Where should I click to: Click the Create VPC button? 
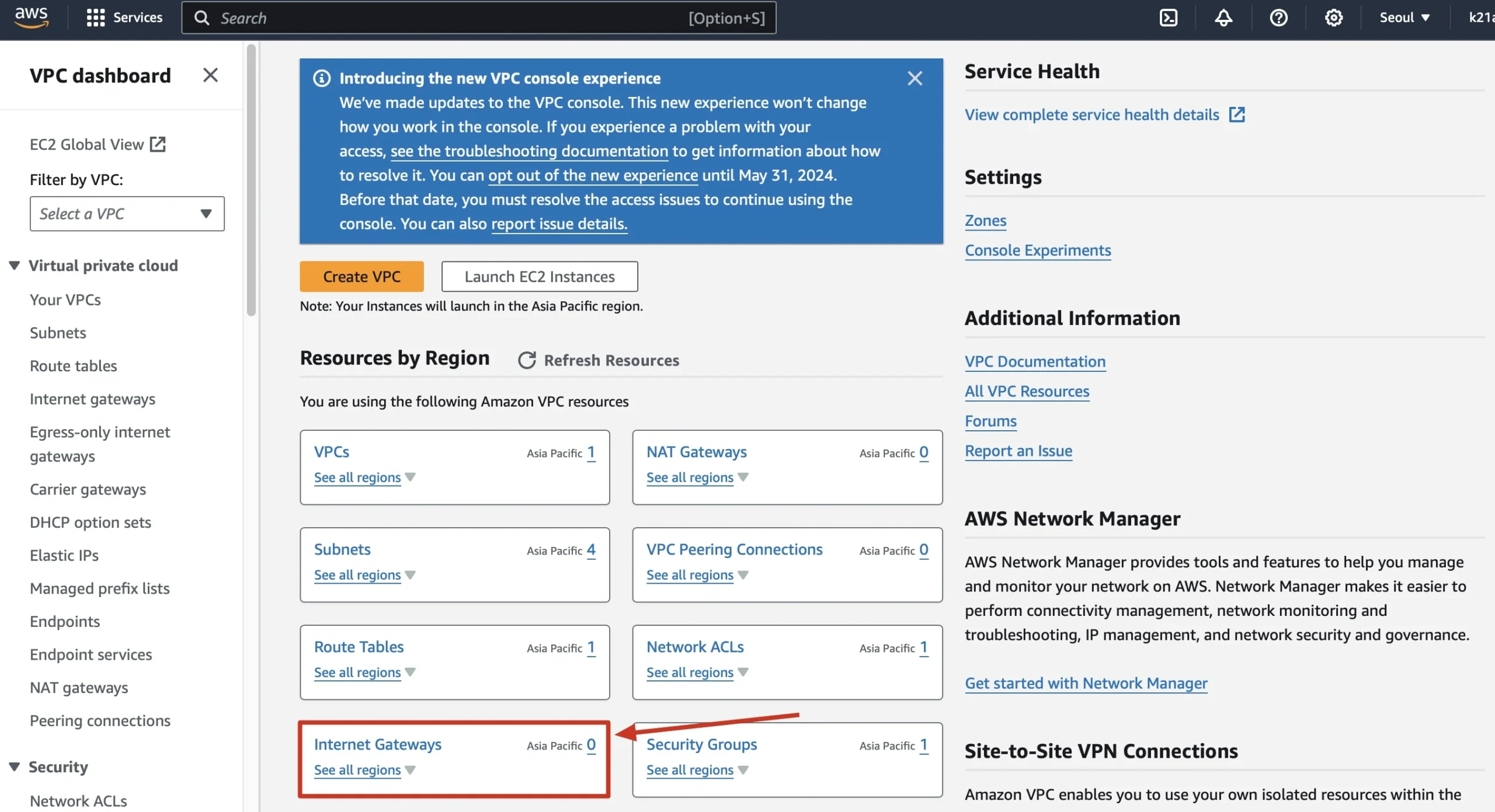pos(361,277)
